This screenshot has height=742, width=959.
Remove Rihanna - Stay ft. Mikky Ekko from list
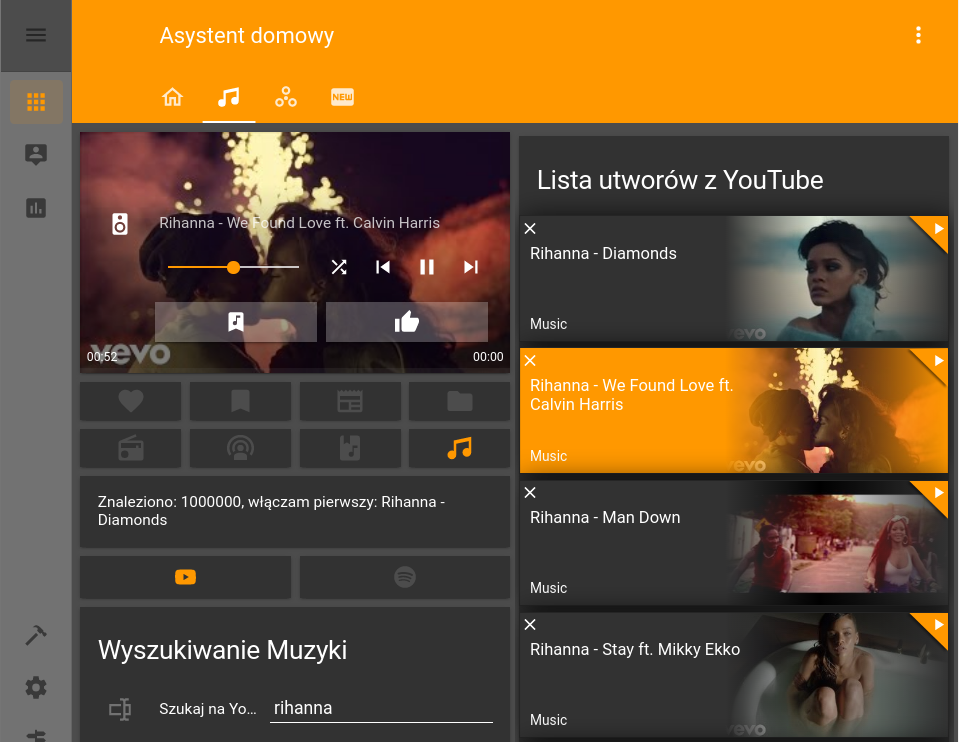point(530,625)
